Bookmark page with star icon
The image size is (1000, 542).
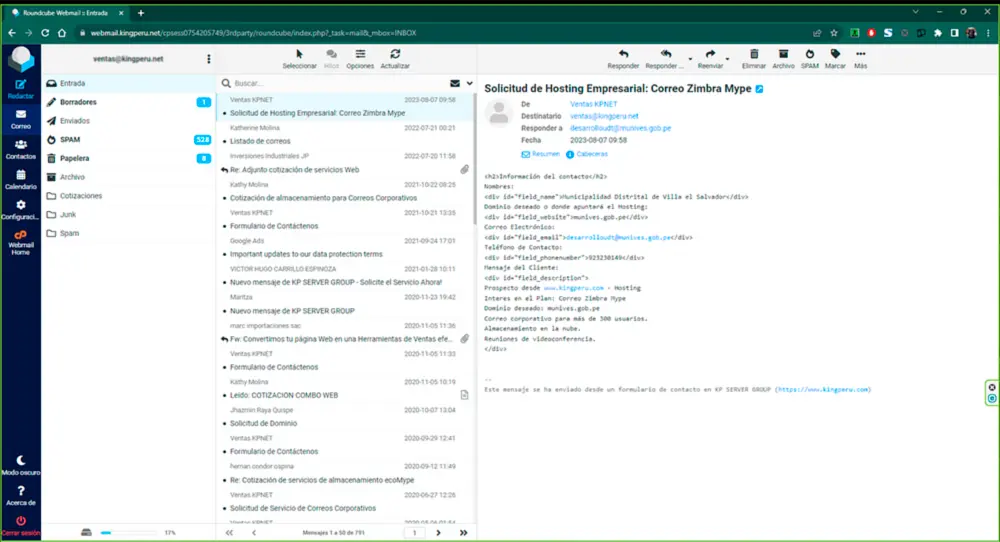[x=834, y=33]
